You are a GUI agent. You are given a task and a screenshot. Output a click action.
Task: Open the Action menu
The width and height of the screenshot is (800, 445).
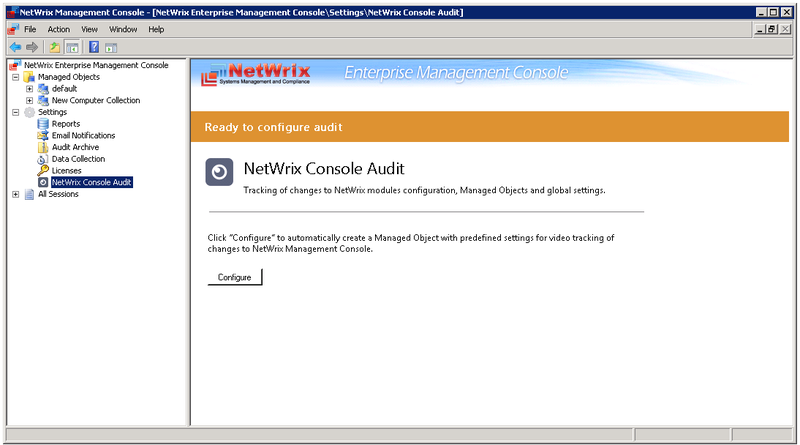59,30
